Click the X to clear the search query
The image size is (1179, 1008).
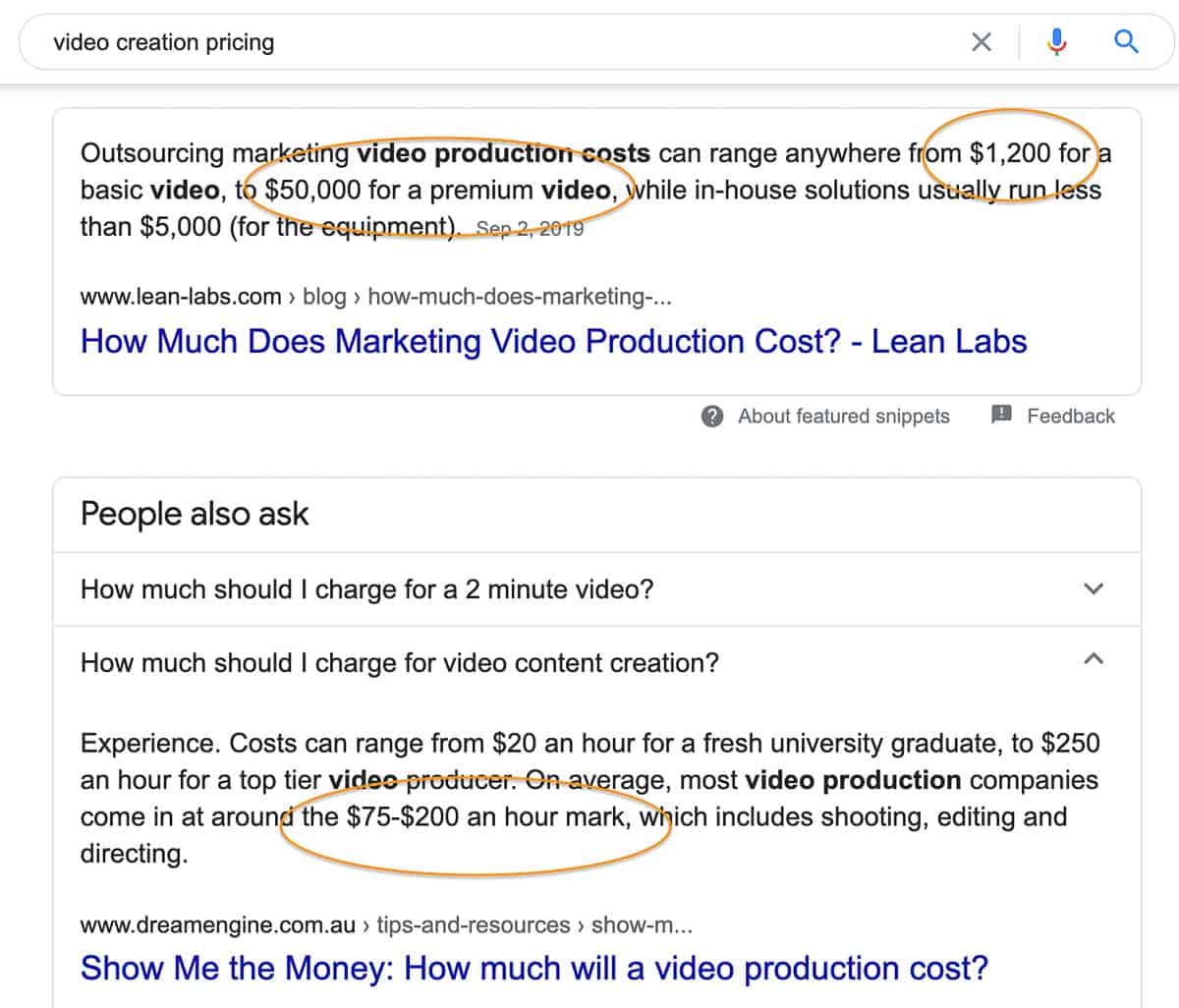coord(981,41)
